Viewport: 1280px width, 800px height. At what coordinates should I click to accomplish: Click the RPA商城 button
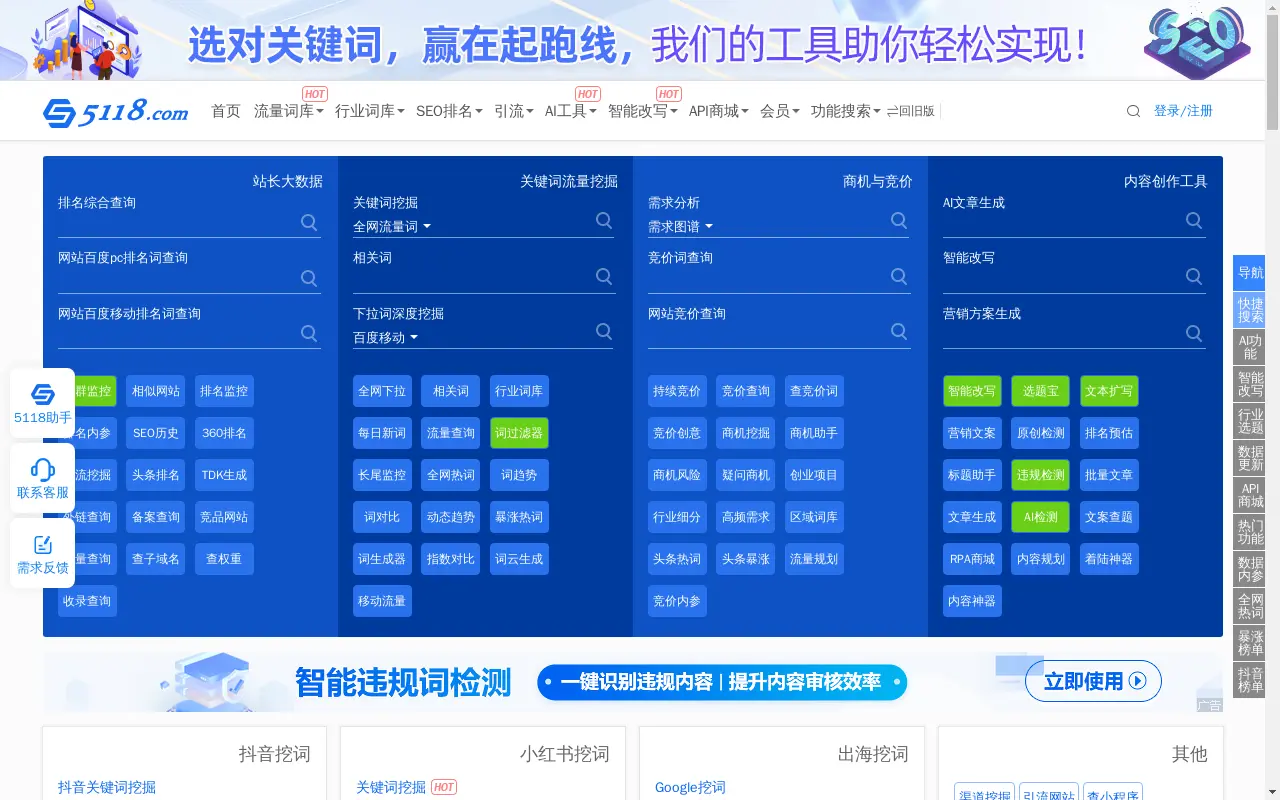(972, 559)
